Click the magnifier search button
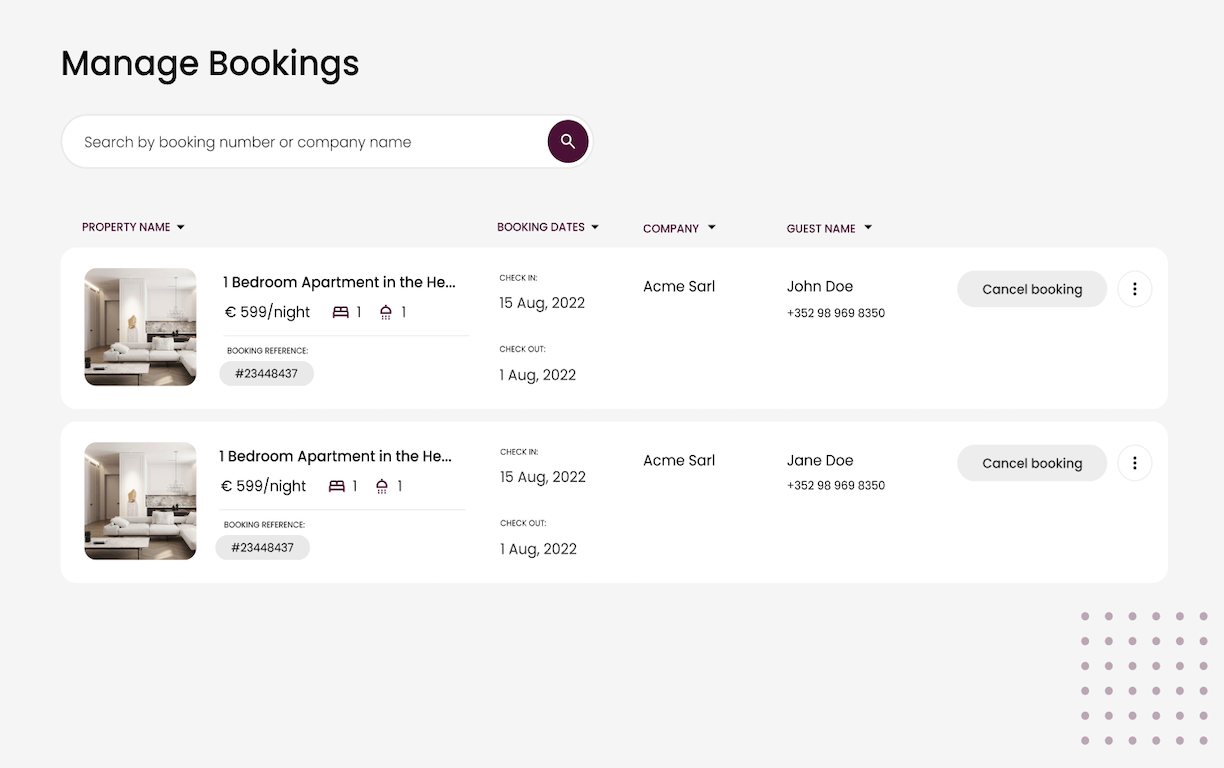 point(567,142)
